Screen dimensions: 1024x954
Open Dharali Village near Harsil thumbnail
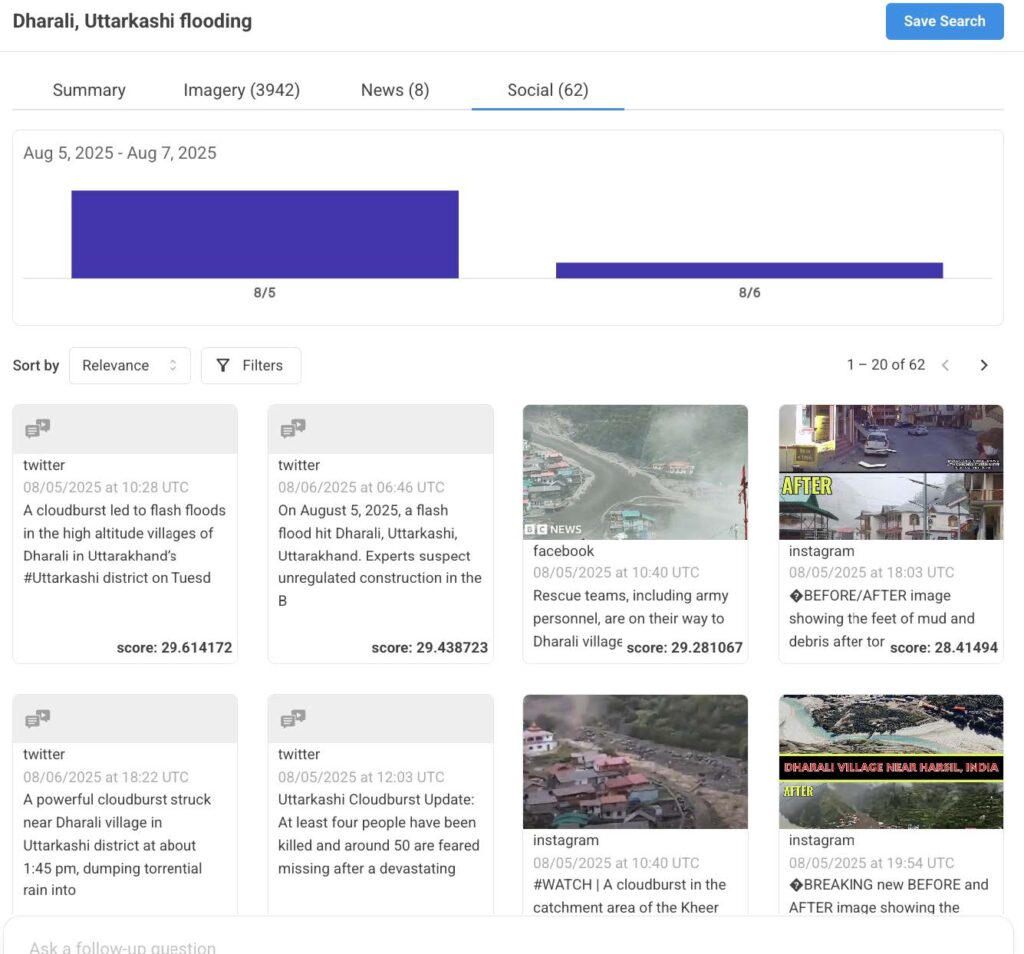coord(890,761)
